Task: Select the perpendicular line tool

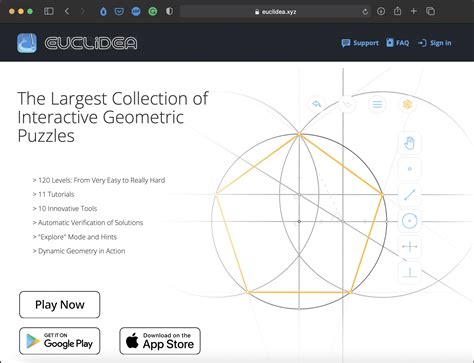Action: click(410, 273)
